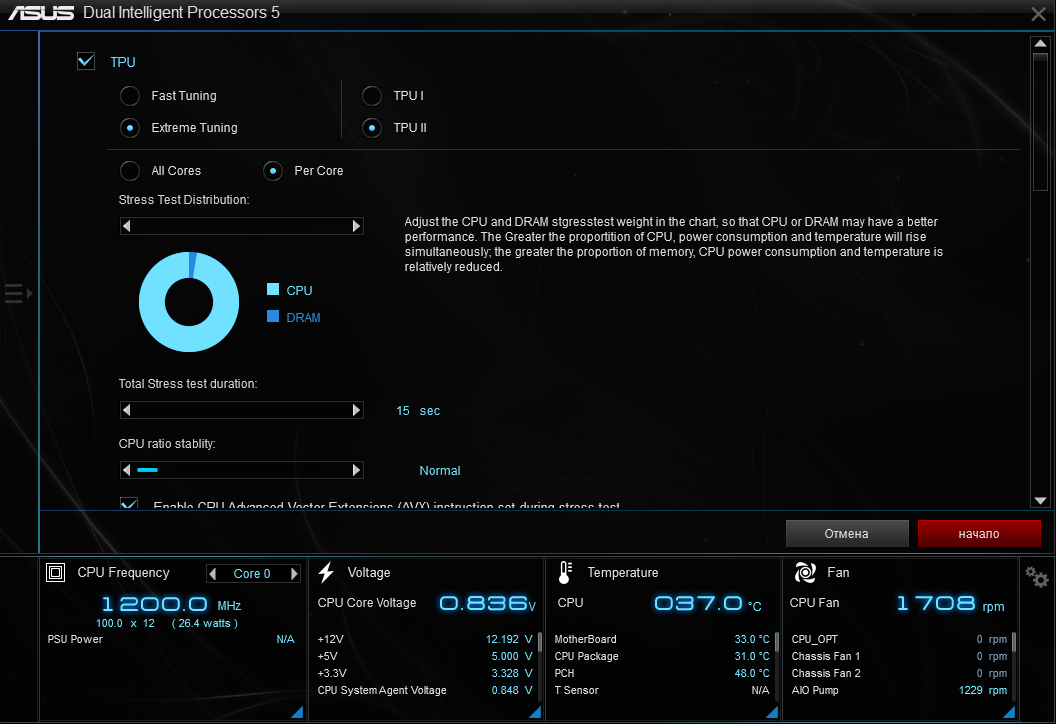This screenshot has height=724, width=1056.
Task: Select next core after Core 0
Action: pyautogui.click(x=294, y=574)
